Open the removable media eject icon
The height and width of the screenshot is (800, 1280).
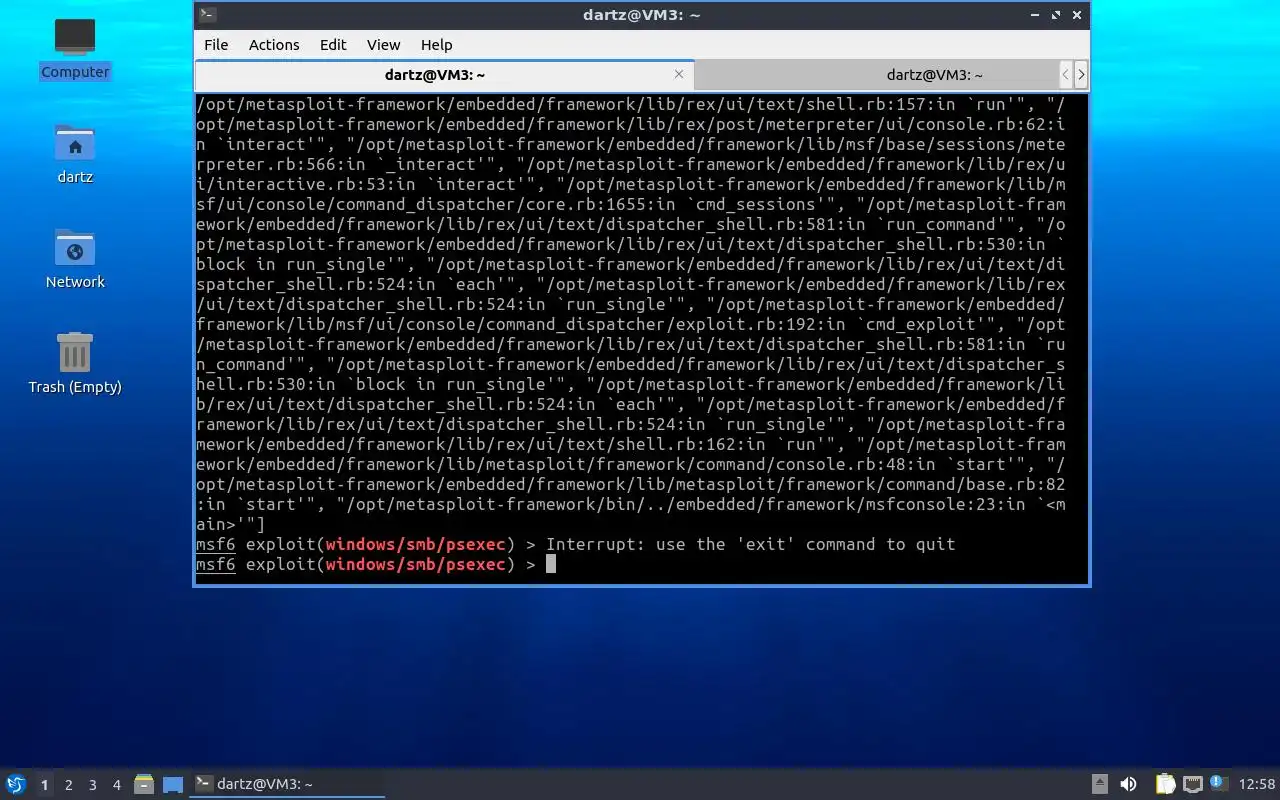point(1100,784)
